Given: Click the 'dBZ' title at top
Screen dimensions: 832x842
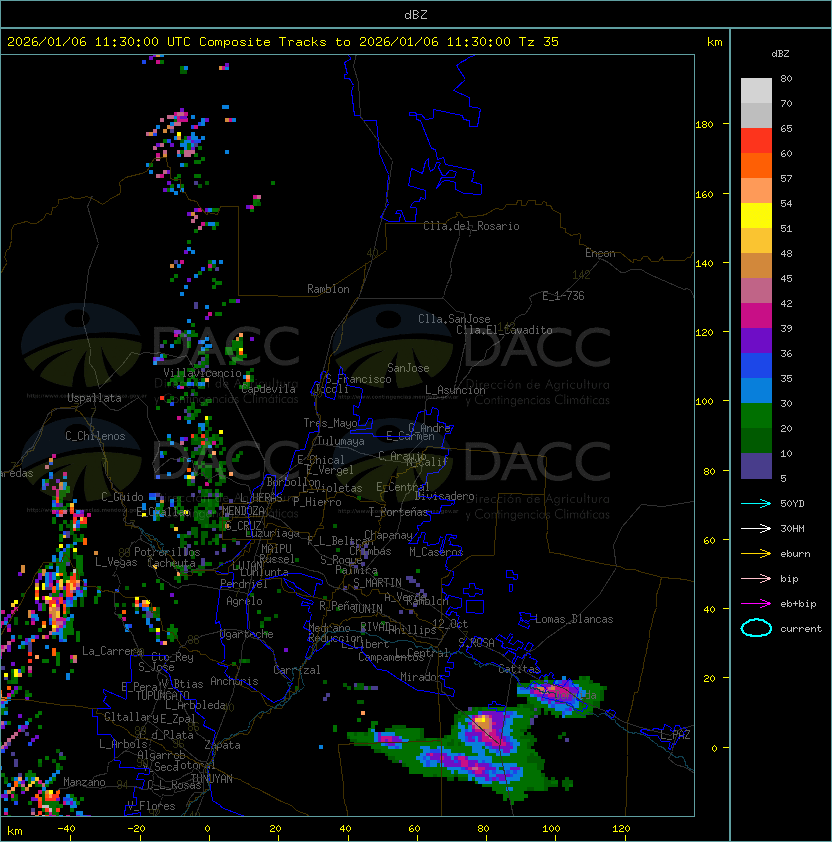Looking at the screenshot, I should point(416,14).
